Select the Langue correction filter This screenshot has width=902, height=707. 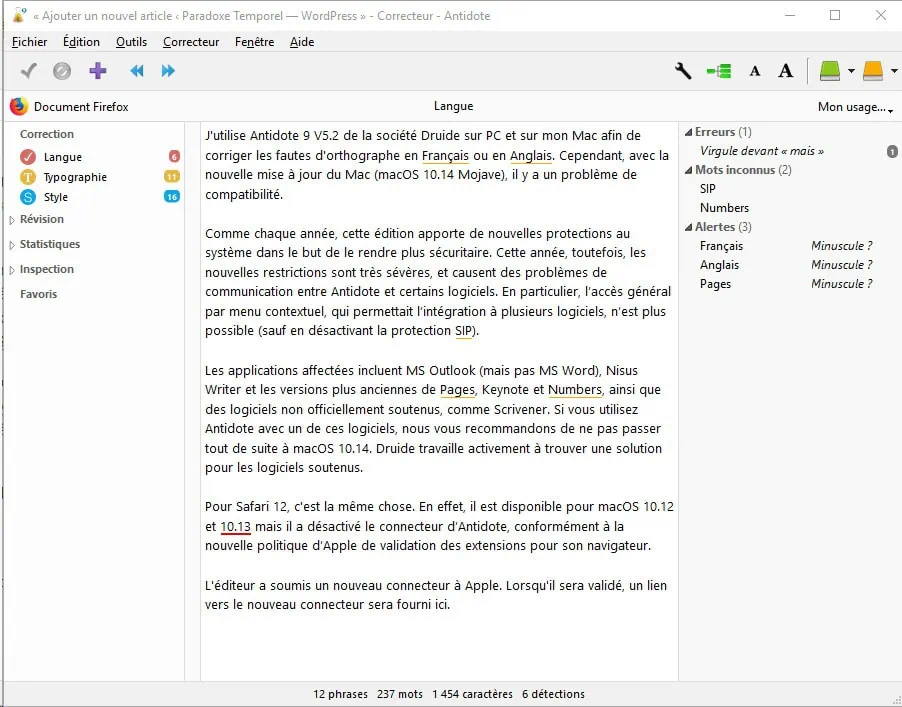tap(62, 157)
